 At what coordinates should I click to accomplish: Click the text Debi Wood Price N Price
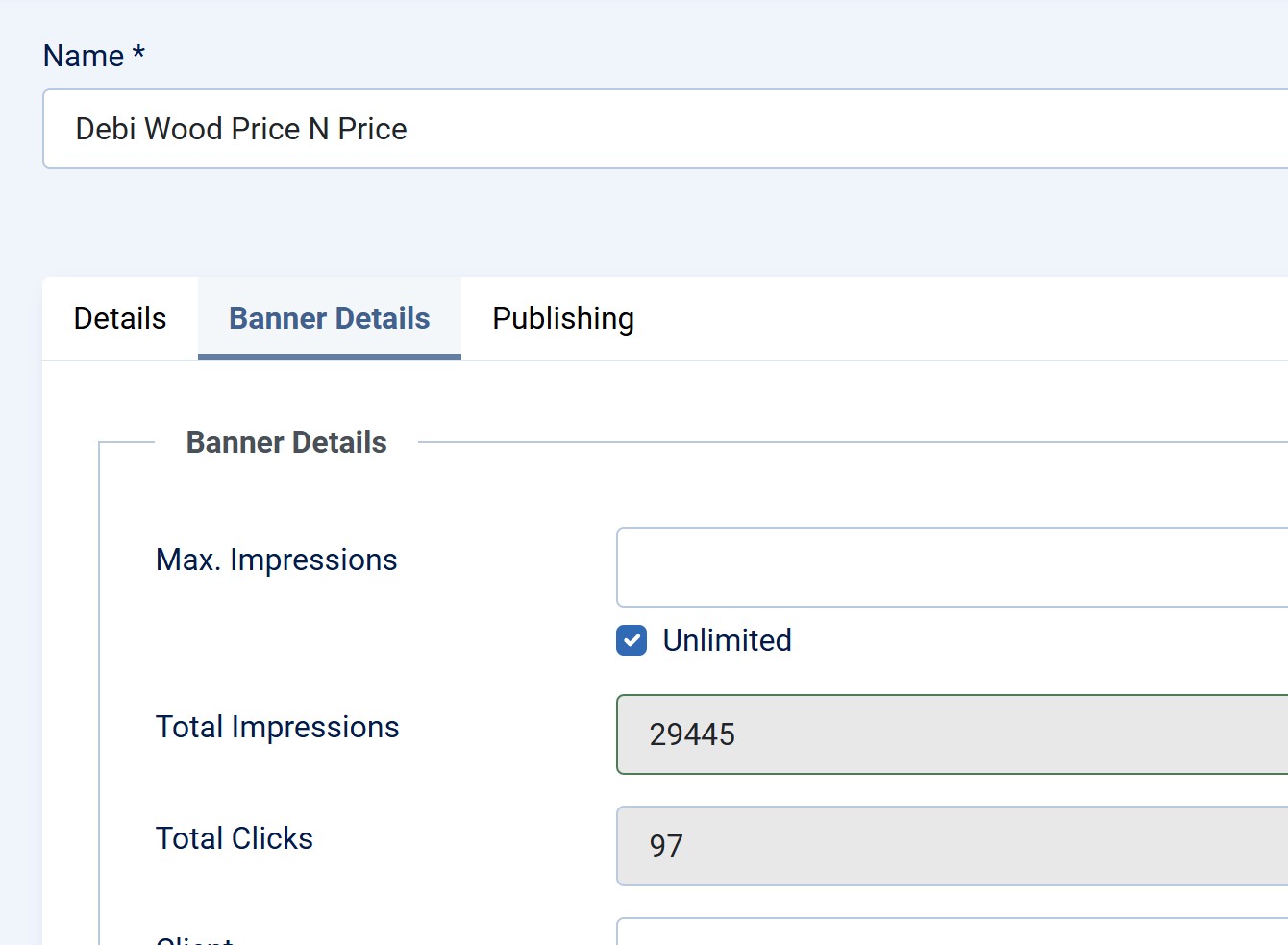click(241, 129)
